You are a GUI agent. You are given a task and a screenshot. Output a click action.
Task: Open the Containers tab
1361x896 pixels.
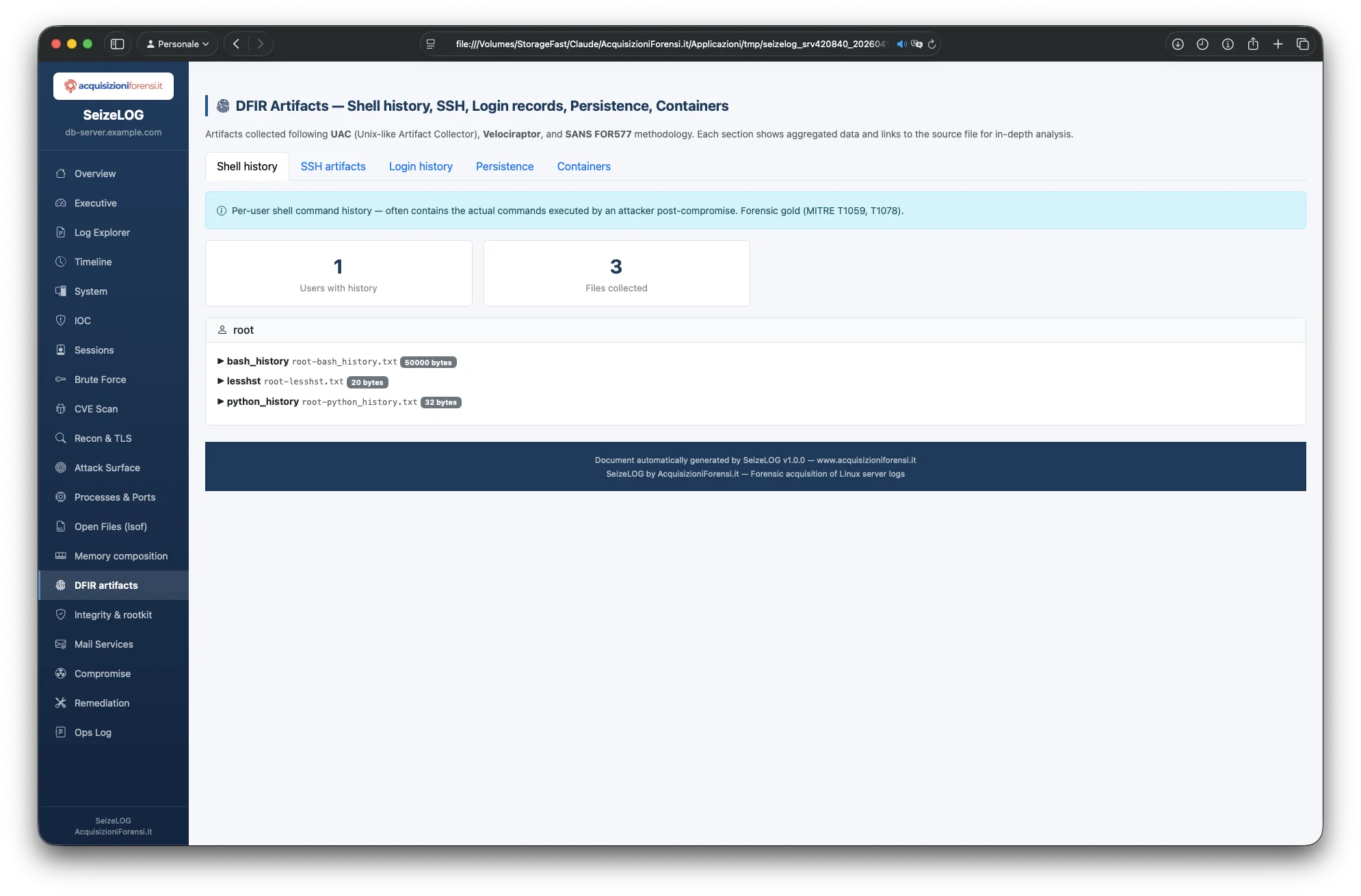[583, 166]
